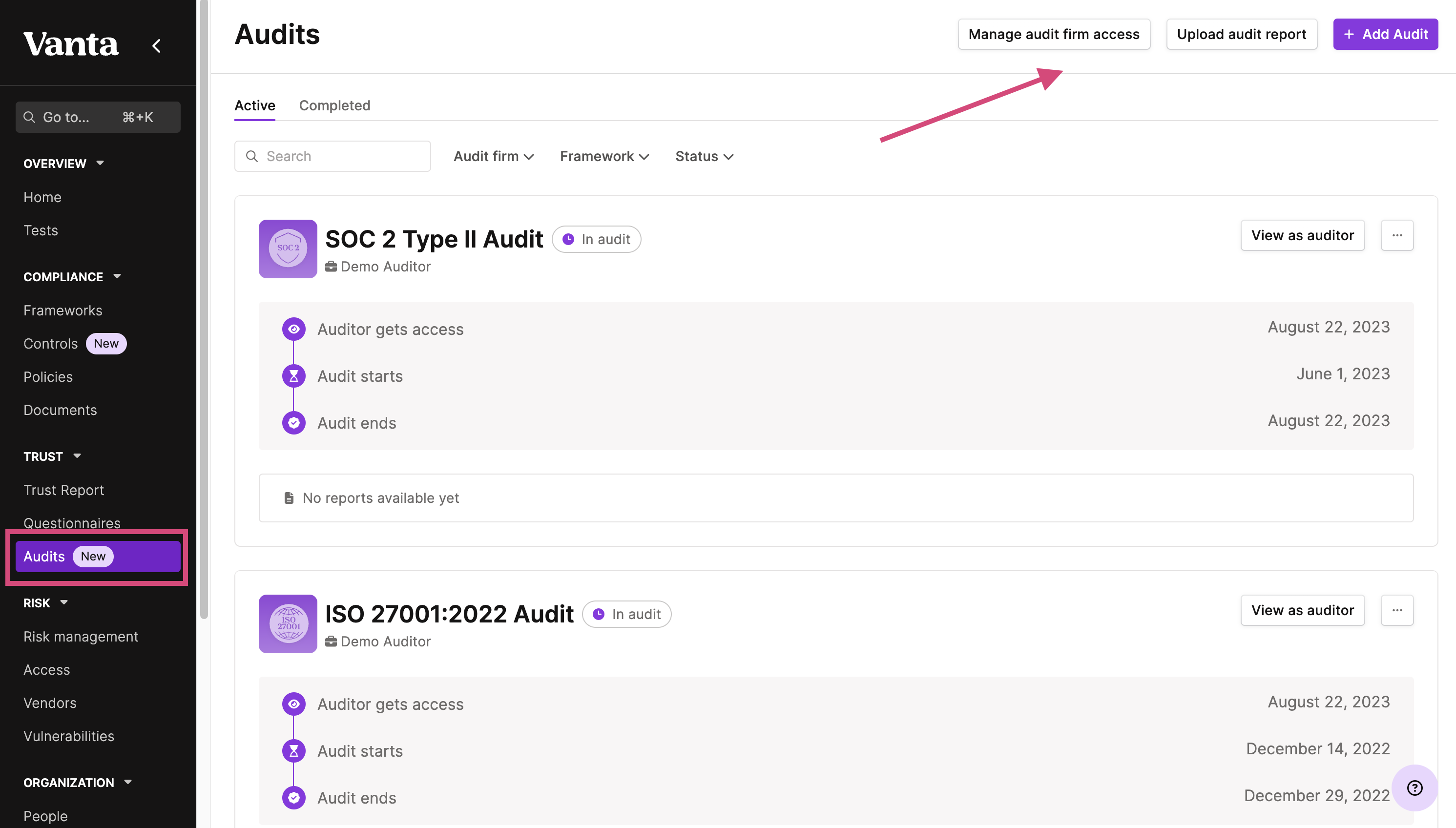
Task: Click the Add Audit button
Action: coord(1386,34)
